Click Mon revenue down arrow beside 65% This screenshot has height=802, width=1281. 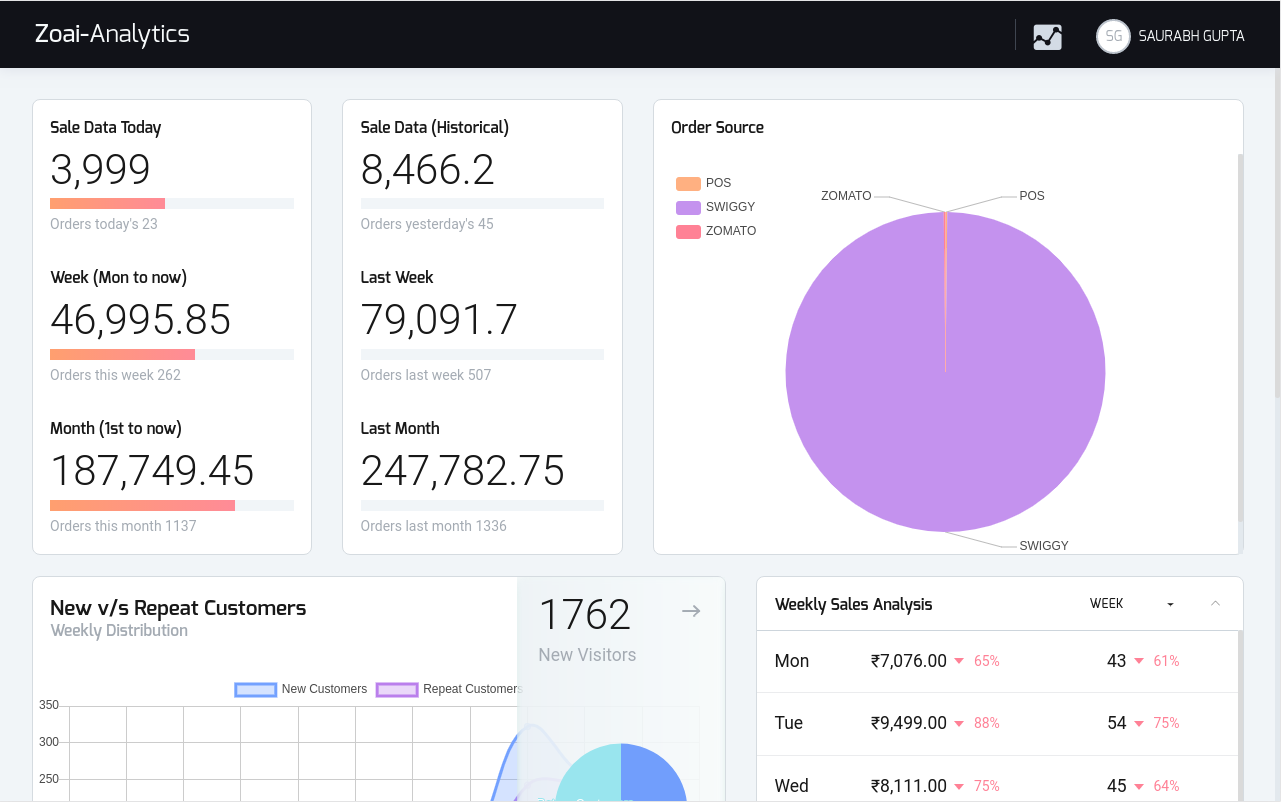click(x=959, y=661)
